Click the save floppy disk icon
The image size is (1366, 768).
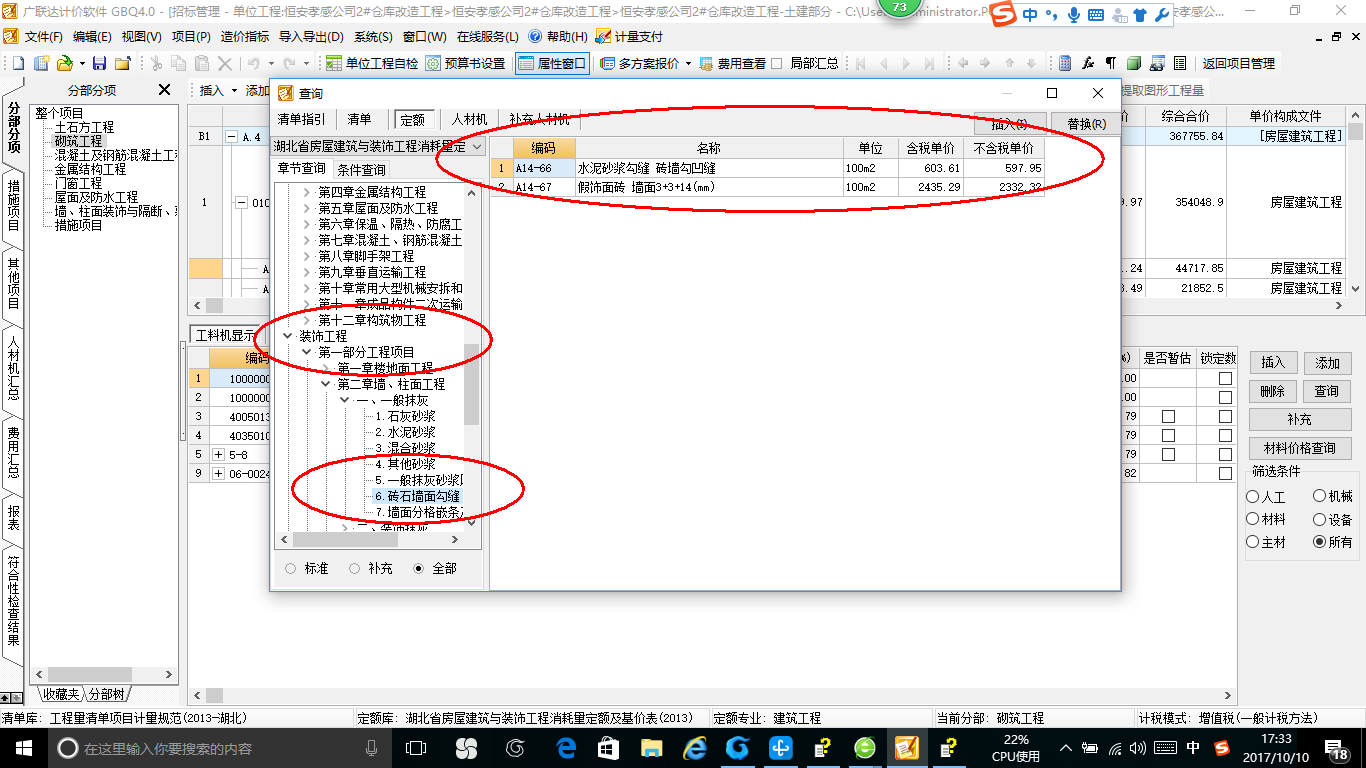pos(99,63)
